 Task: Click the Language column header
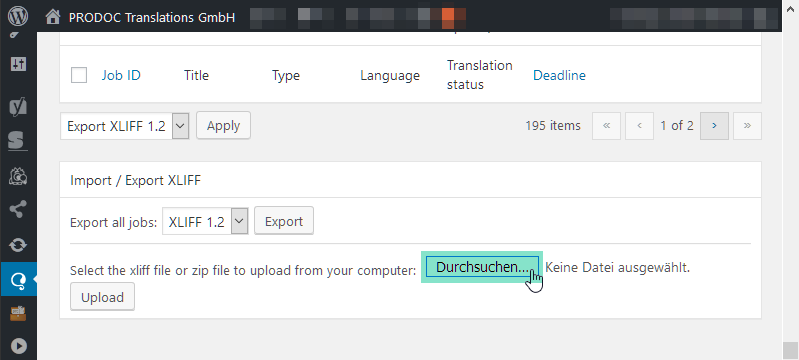[390, 75]
